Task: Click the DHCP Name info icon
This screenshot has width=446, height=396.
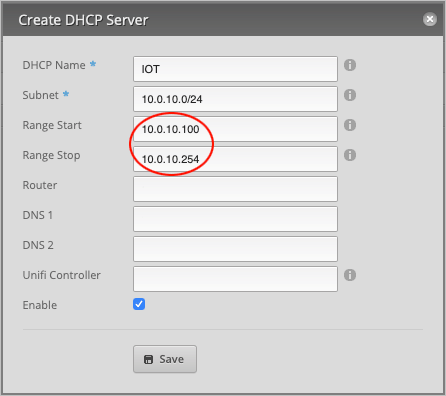Action: point(350,65)
